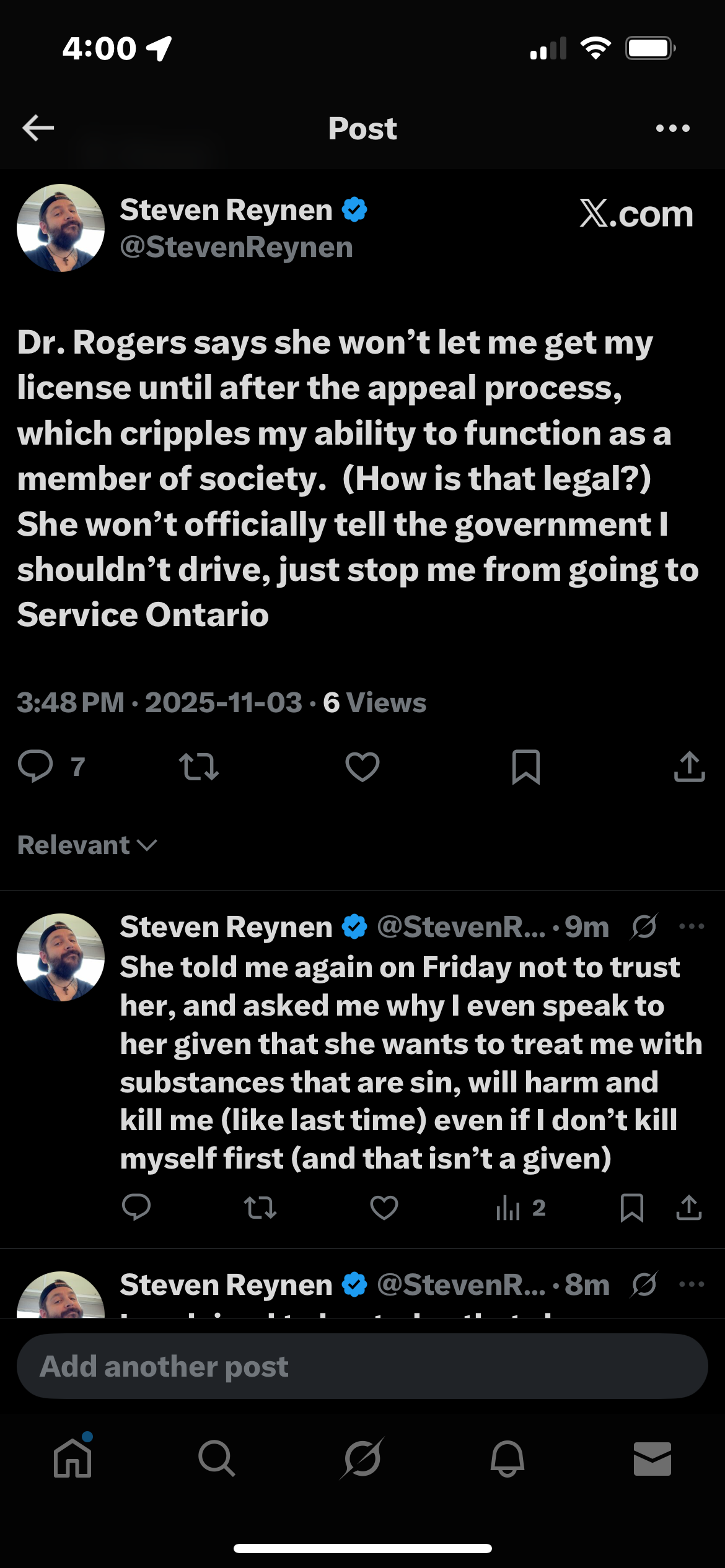Viewport: 725px width, 1568px height.
Task: Open the @StevenReynen profile handle link
Action: point(236,247)
